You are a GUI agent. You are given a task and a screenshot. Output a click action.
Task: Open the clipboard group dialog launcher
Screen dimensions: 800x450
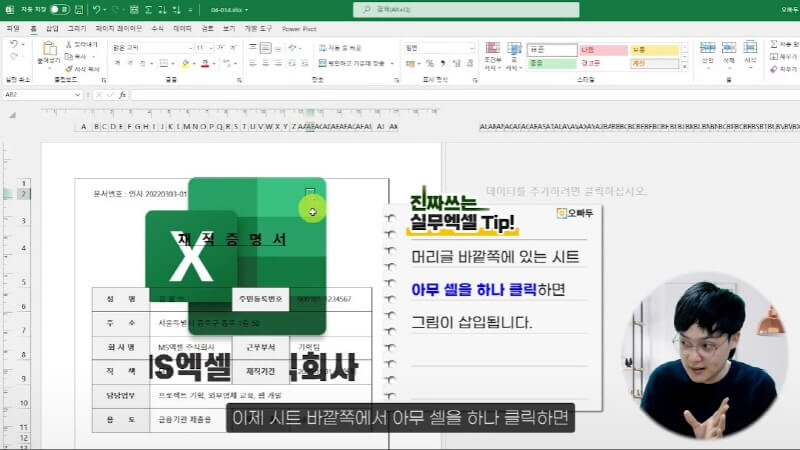click(x=104, y=80)
